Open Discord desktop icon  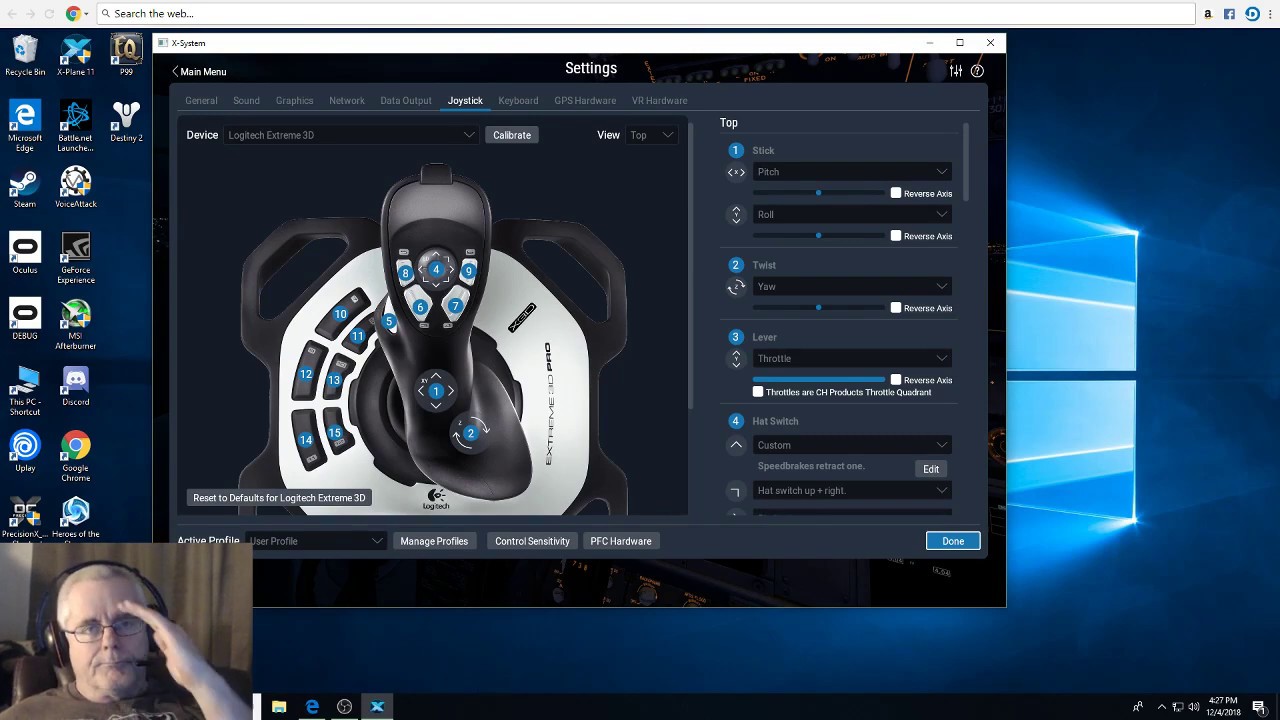coord(76,386)
